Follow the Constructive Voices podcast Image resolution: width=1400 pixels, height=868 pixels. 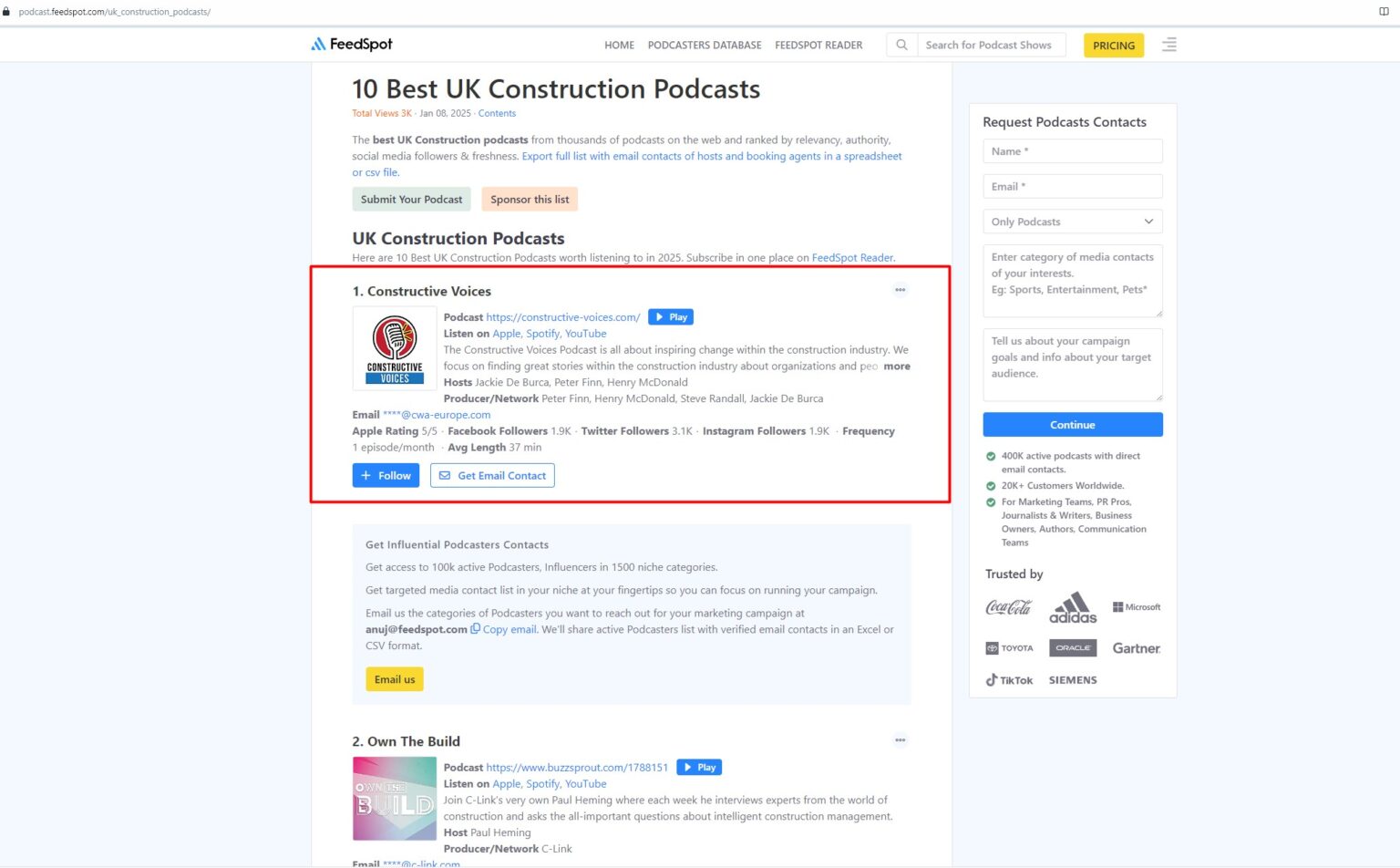(386, 476)
